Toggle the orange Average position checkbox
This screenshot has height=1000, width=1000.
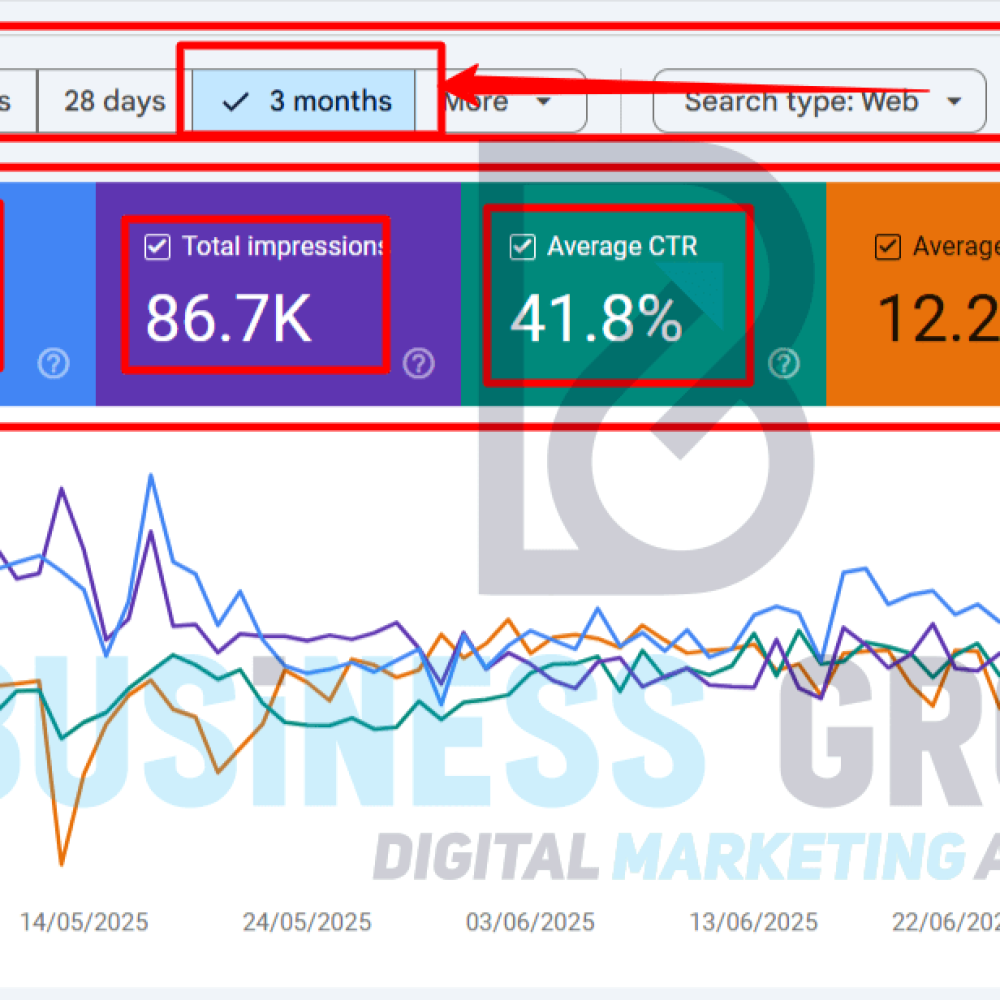pos(888,247)
